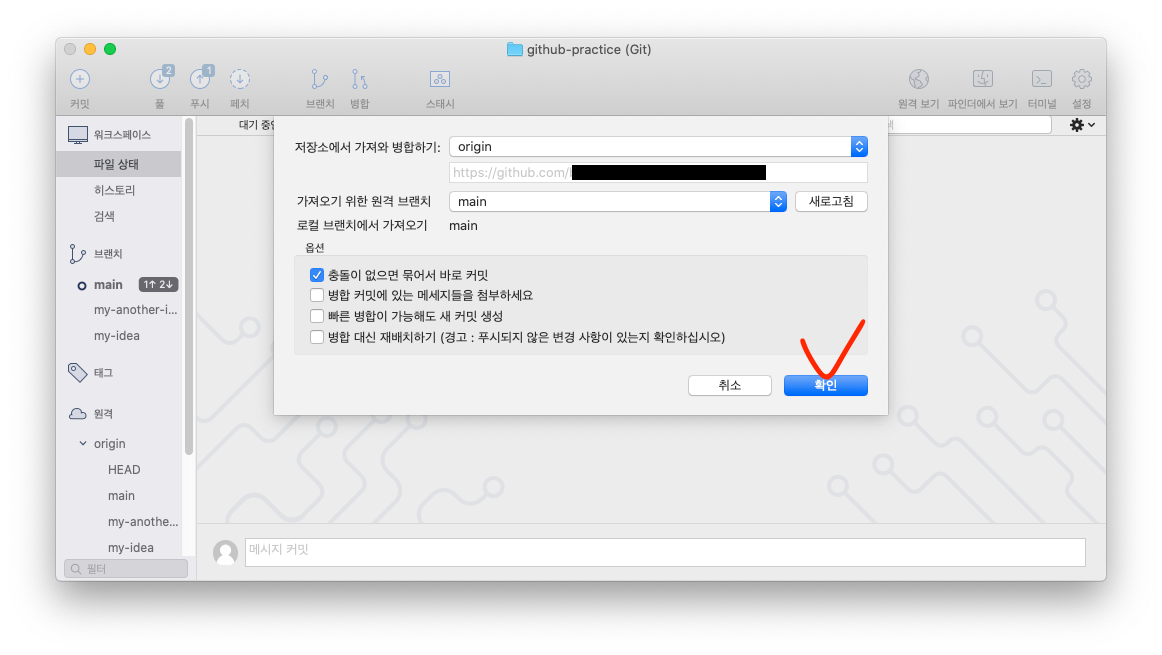Open the origin repository dropdown
This screenshot has width=1162, height=655.
(x=658, y=147)
